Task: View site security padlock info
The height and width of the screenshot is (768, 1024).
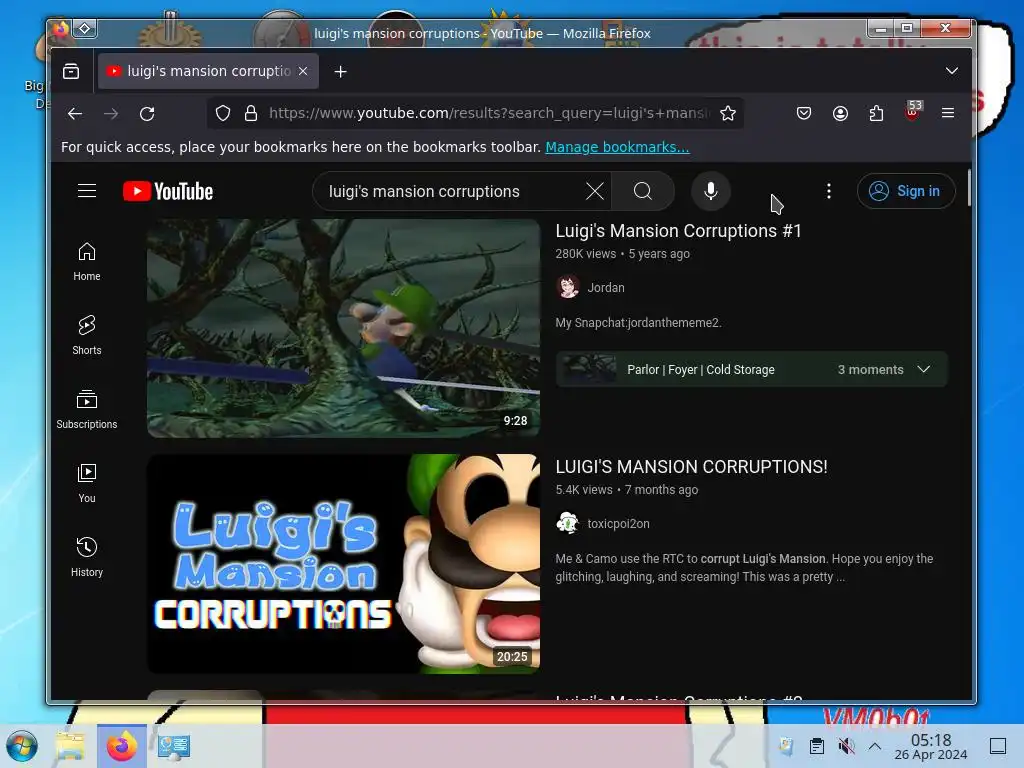Action: (x=251, y=114)
